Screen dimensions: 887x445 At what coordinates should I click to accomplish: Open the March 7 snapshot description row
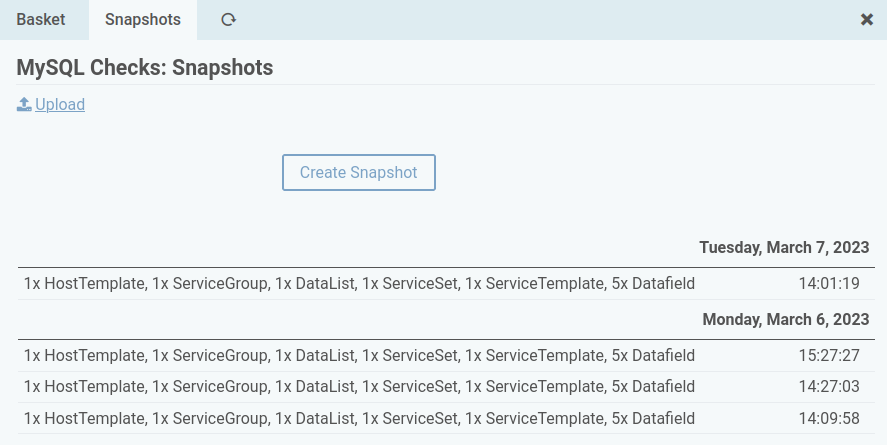[x=359, y=283]
